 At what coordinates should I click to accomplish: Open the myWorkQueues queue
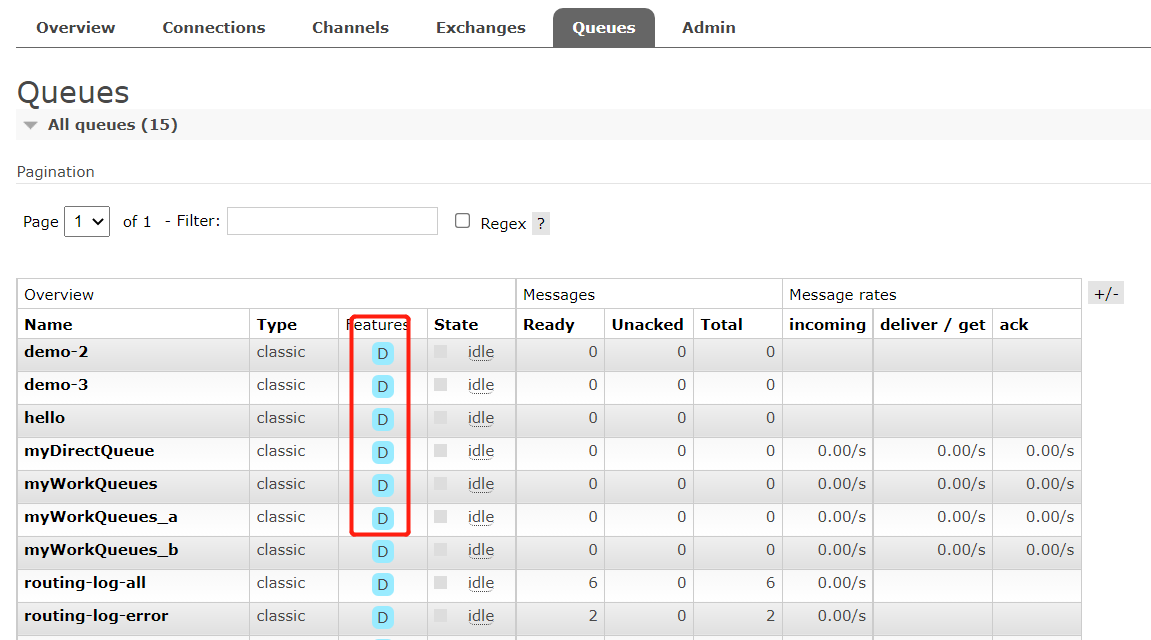[x=91, y=484]
